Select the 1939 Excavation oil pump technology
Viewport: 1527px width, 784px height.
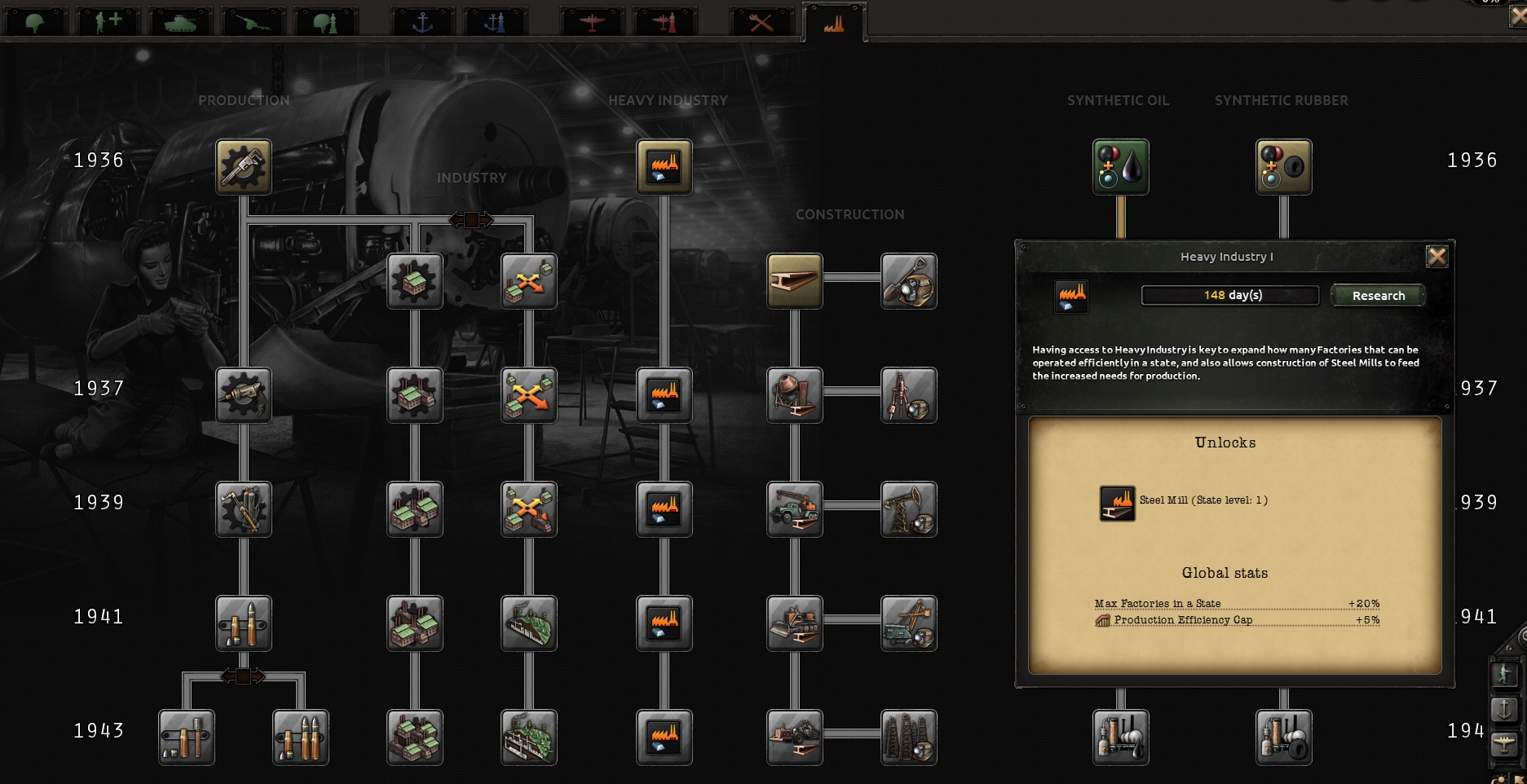tap(909, 509)
